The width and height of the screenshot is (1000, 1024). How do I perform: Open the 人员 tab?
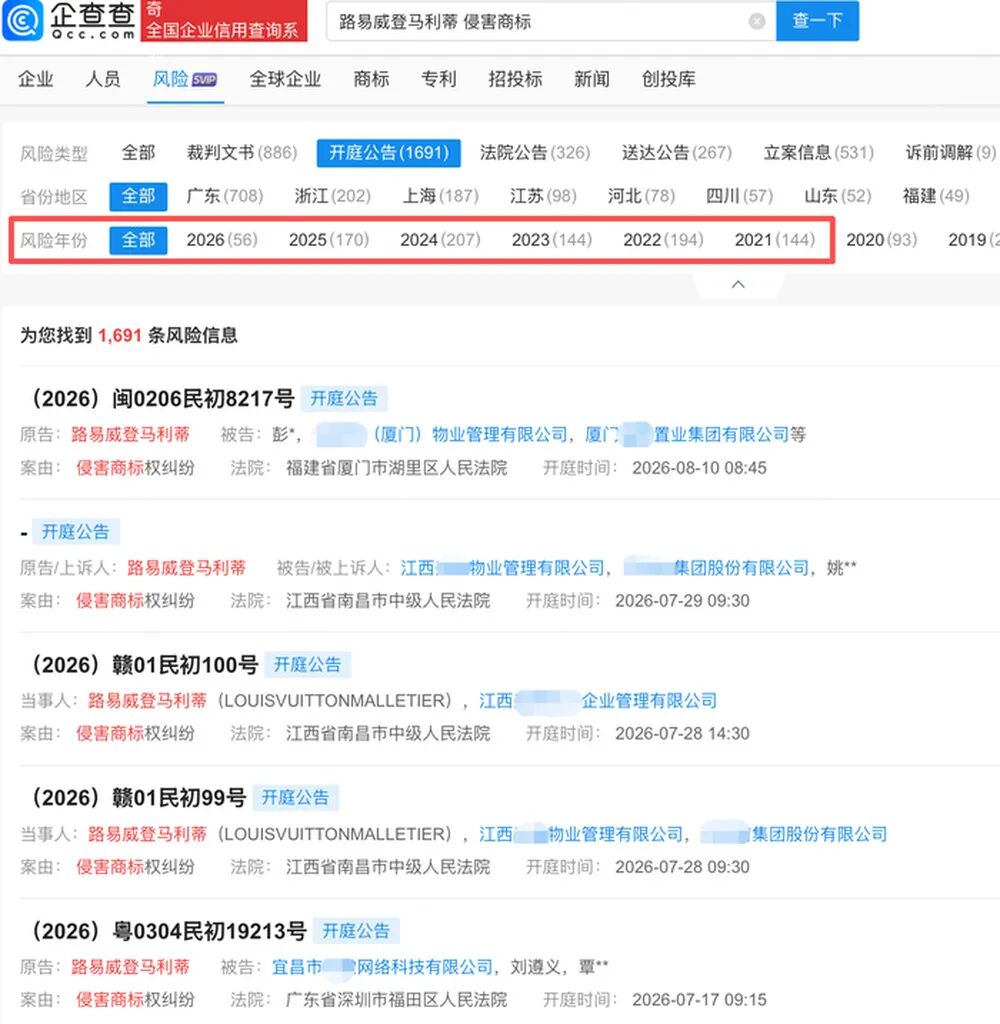click(103, 79)
